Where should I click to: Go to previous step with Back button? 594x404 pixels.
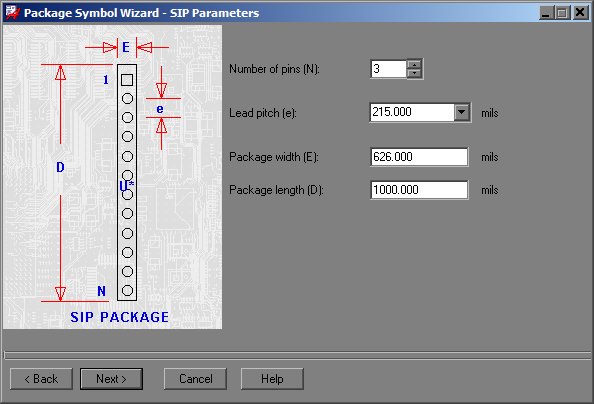point(41,379)
